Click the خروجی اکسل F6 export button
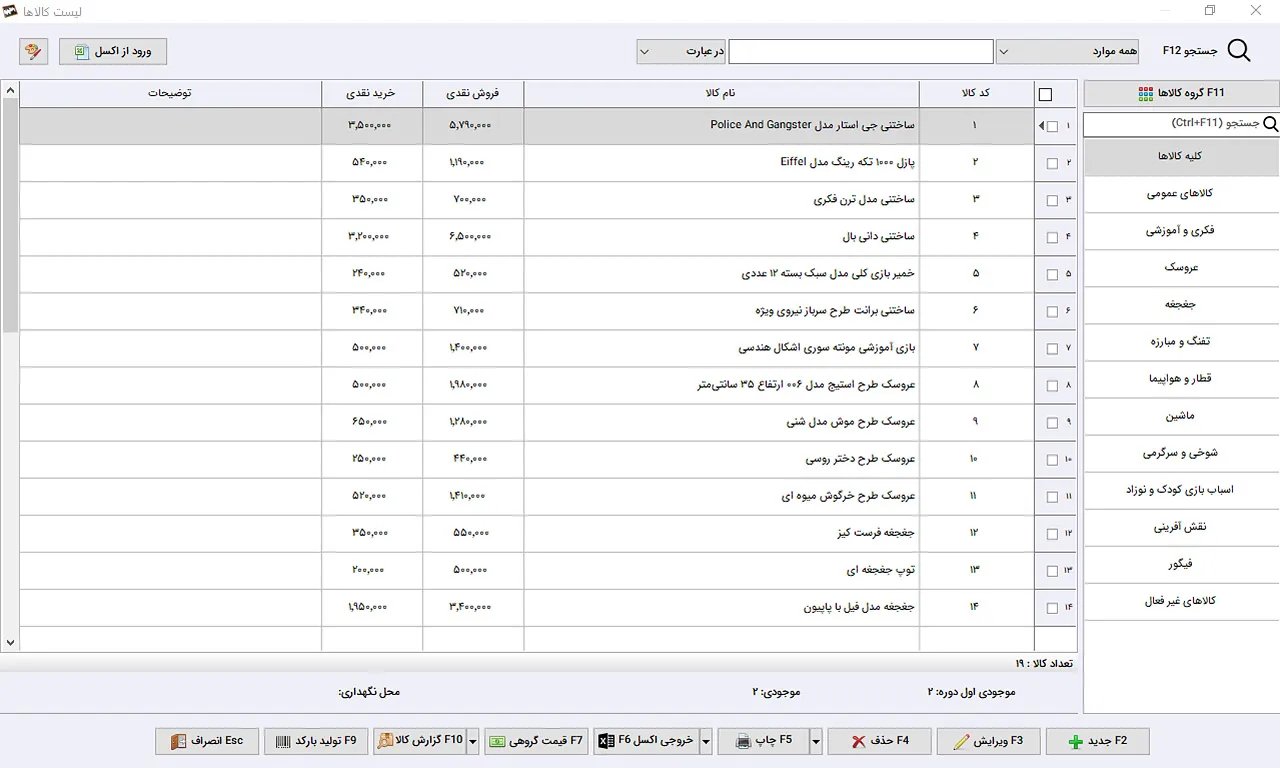The height and width of the screenshot is (768, 1280). tap(646, 741)
